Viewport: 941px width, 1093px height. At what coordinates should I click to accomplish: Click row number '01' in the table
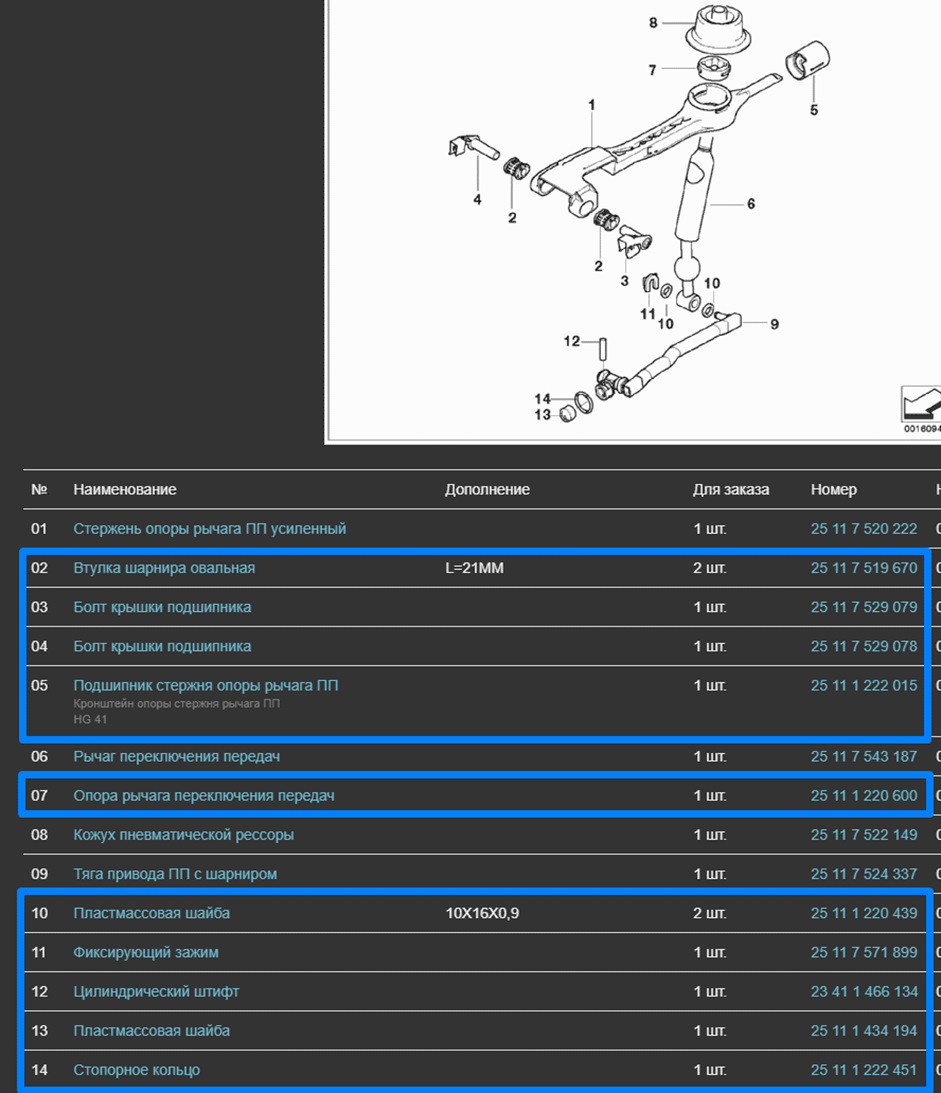pyautogui.click(x=39, y=528)
